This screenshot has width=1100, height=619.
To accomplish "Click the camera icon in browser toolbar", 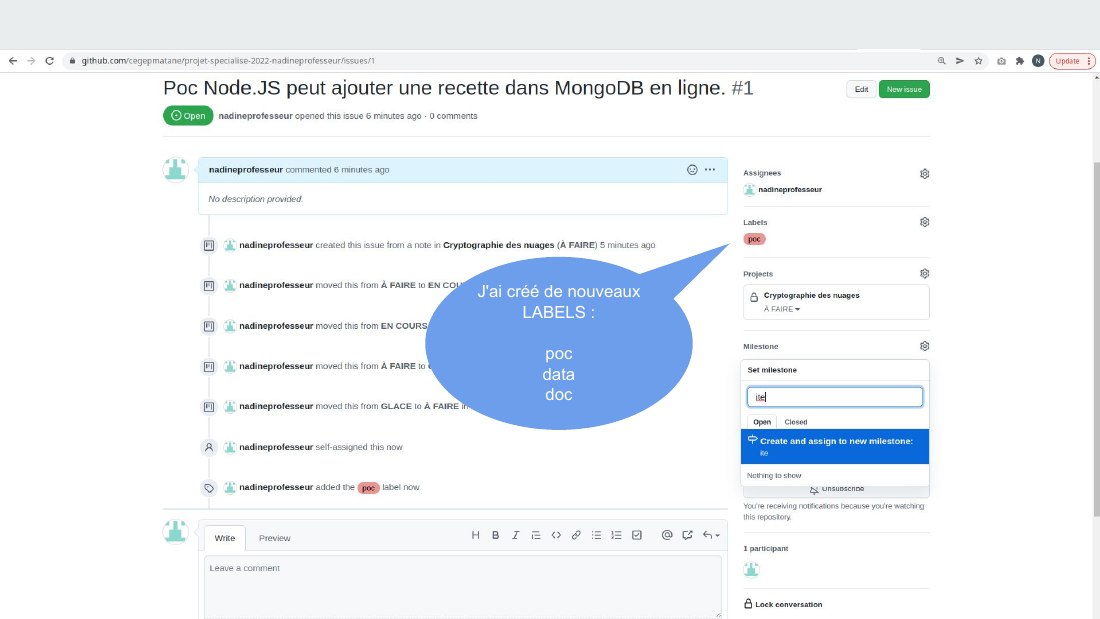I will [1001, 61].
